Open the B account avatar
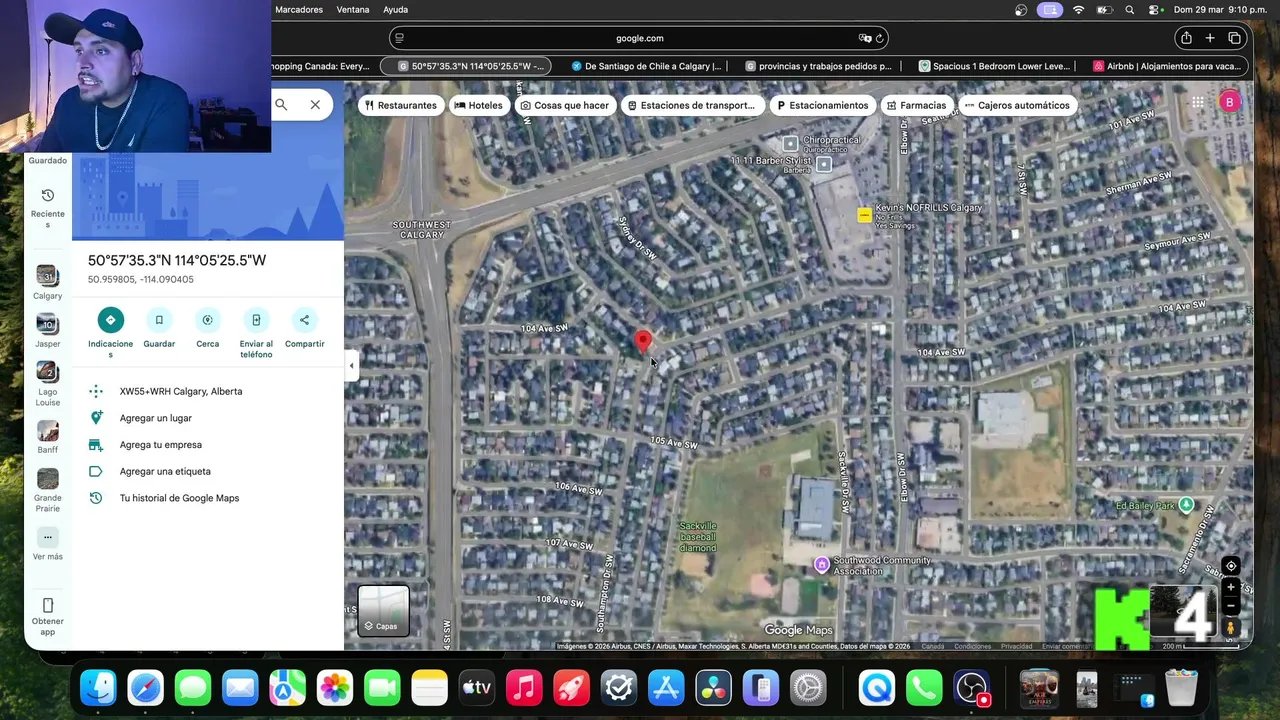The image size is (1280, 720). click(x=1230, y=102)
